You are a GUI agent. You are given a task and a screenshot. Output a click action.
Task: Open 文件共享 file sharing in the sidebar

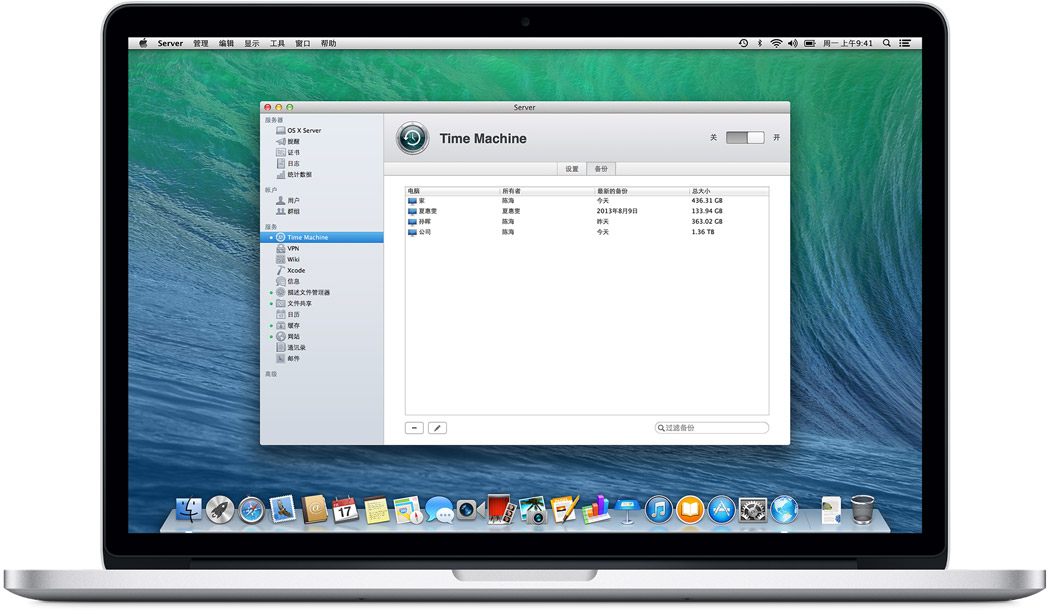click(x=294, y=303)
